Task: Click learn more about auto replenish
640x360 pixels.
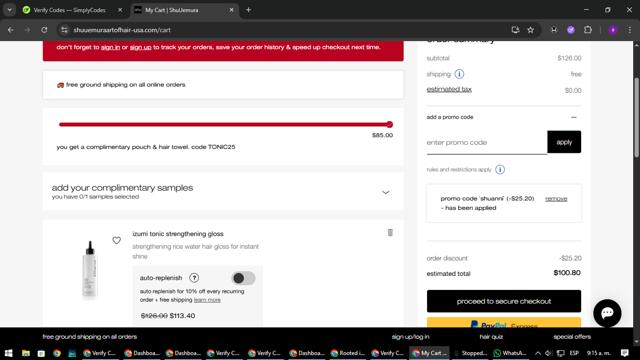Action: [x=207, y=300]
